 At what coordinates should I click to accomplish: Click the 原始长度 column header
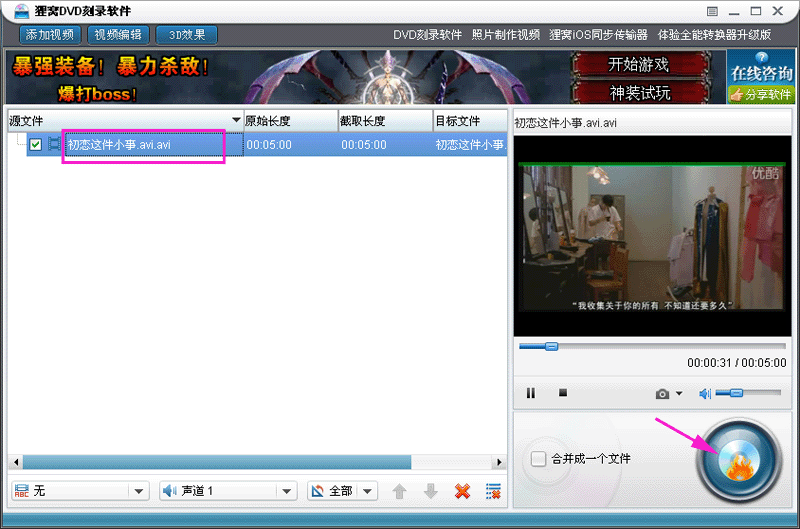tap(291, 121)
